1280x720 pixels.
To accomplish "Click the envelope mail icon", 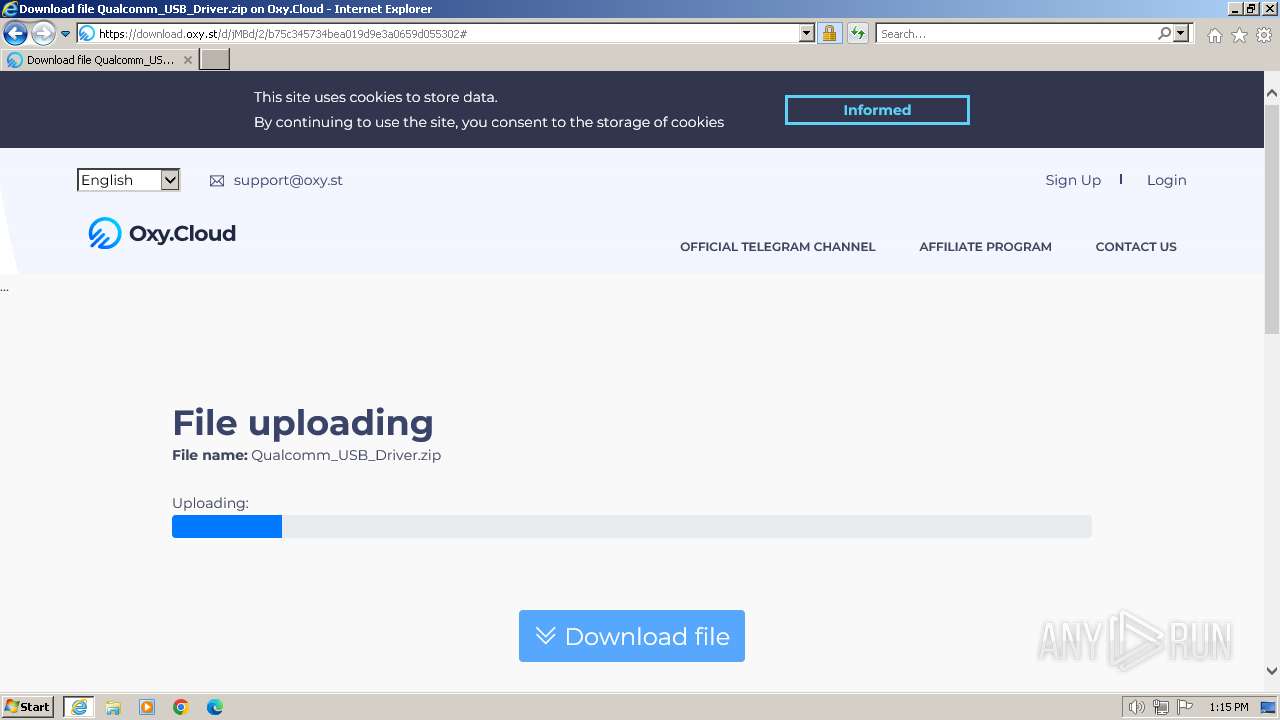I will (217, 181).
